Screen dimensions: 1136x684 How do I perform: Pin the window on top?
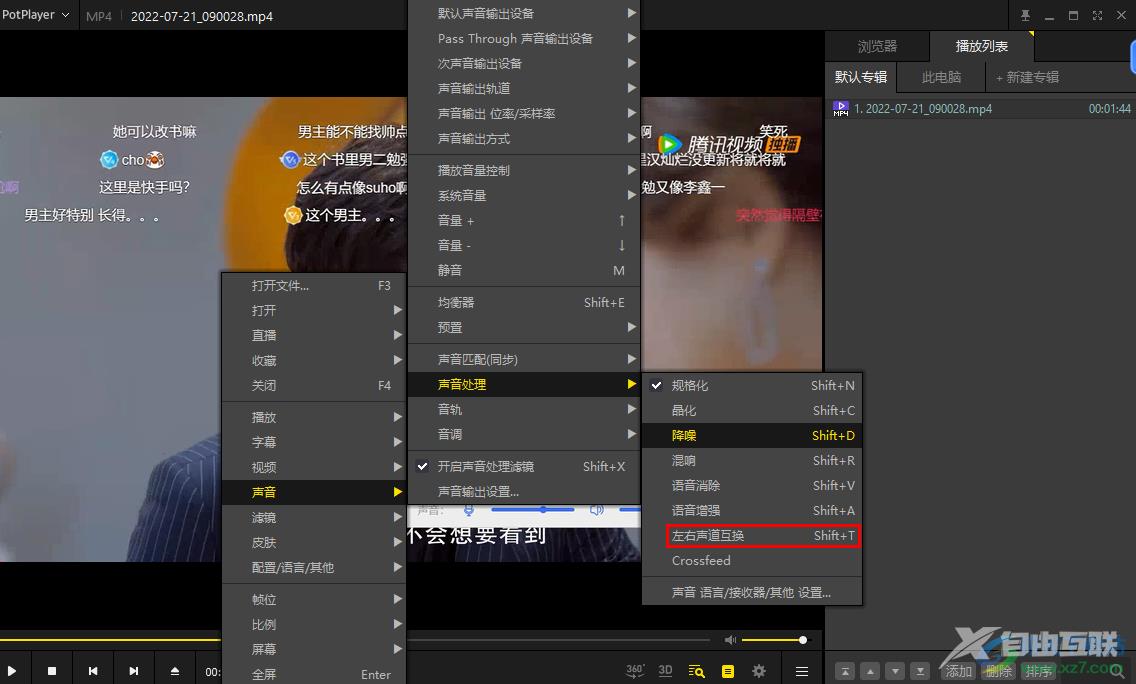tap(1025, 15)
